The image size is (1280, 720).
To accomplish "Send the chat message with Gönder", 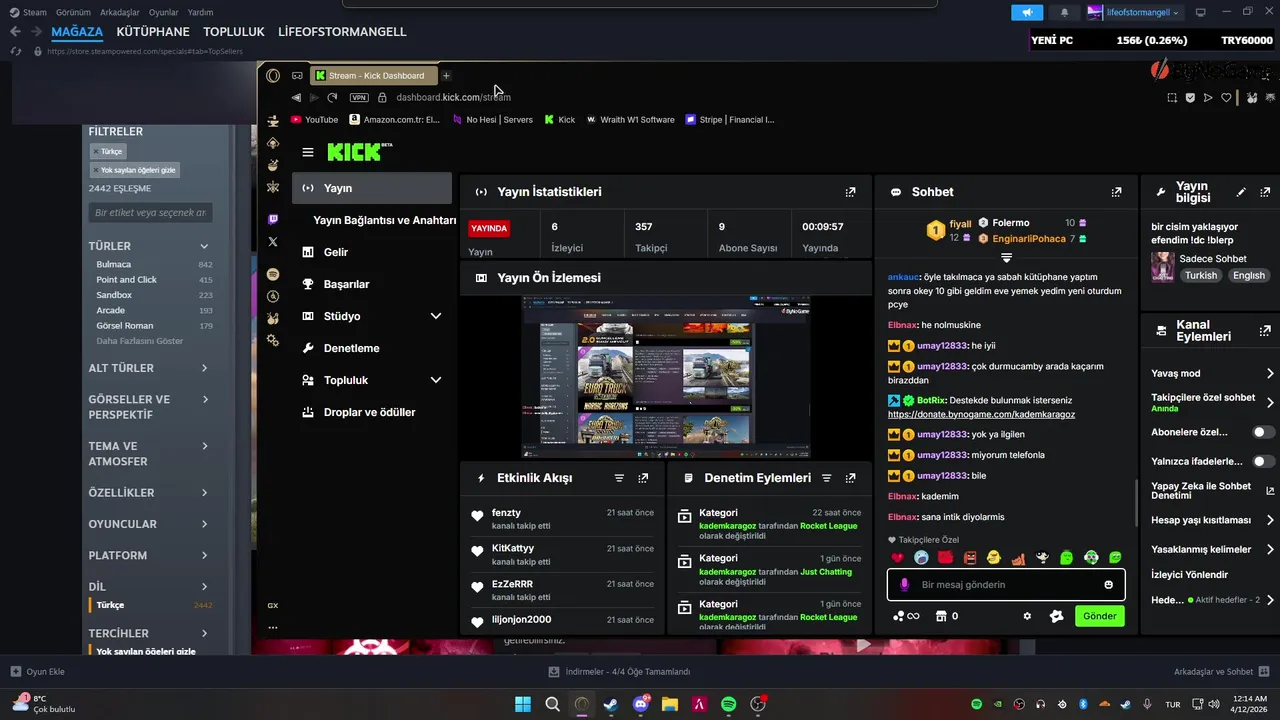I will click(1099, 616).
